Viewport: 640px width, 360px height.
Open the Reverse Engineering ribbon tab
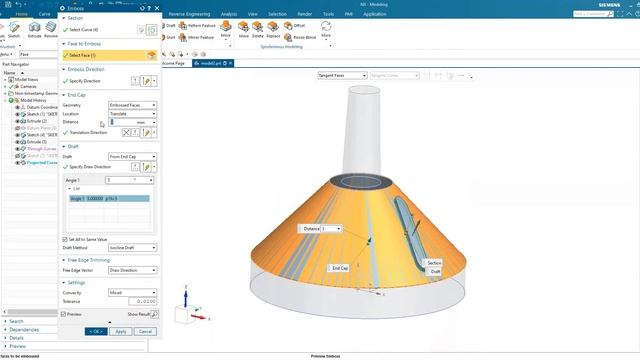pyautogui.click(x=189, y=14)
